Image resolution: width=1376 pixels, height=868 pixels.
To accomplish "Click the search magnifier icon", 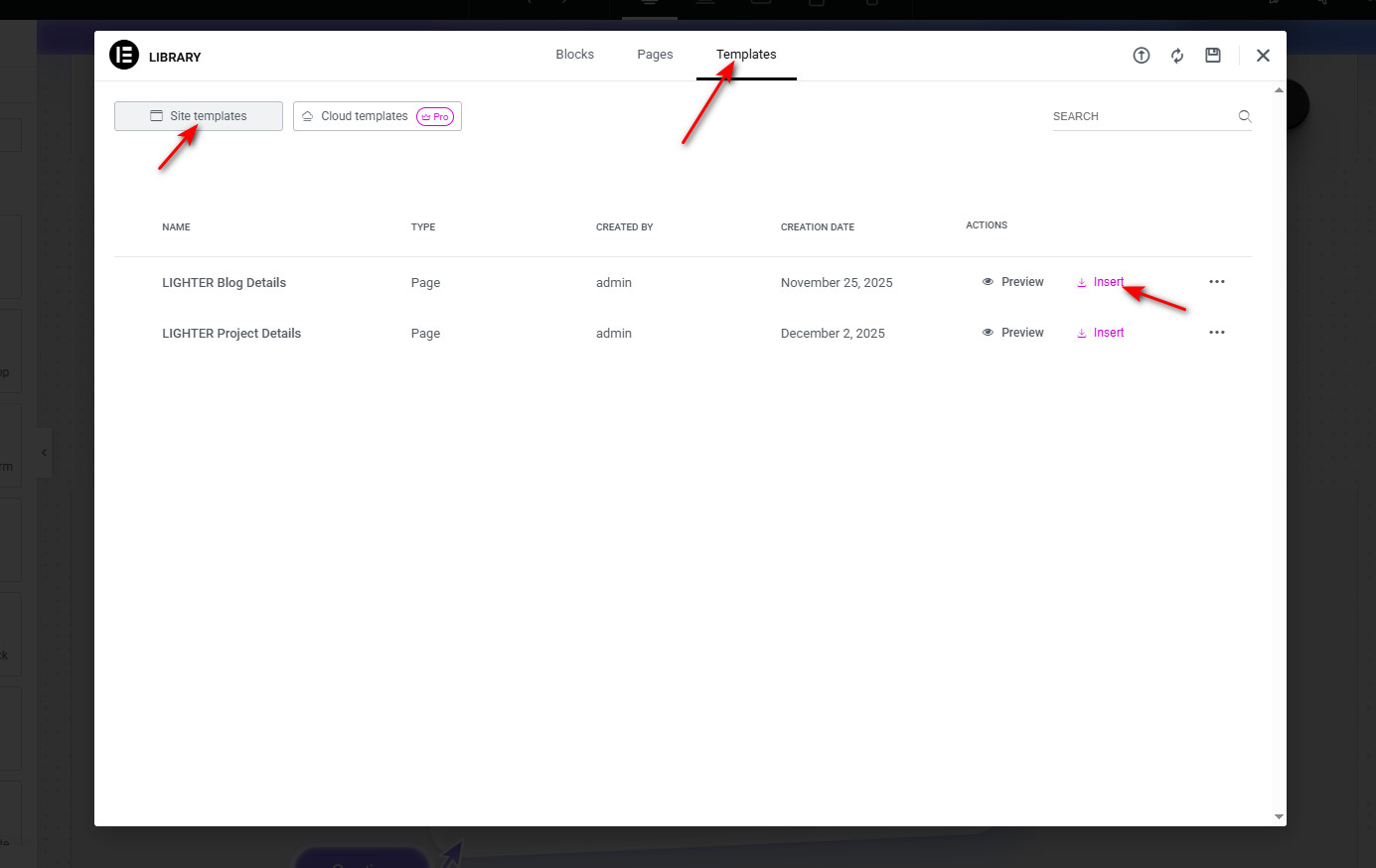I will coord(1245,116).
